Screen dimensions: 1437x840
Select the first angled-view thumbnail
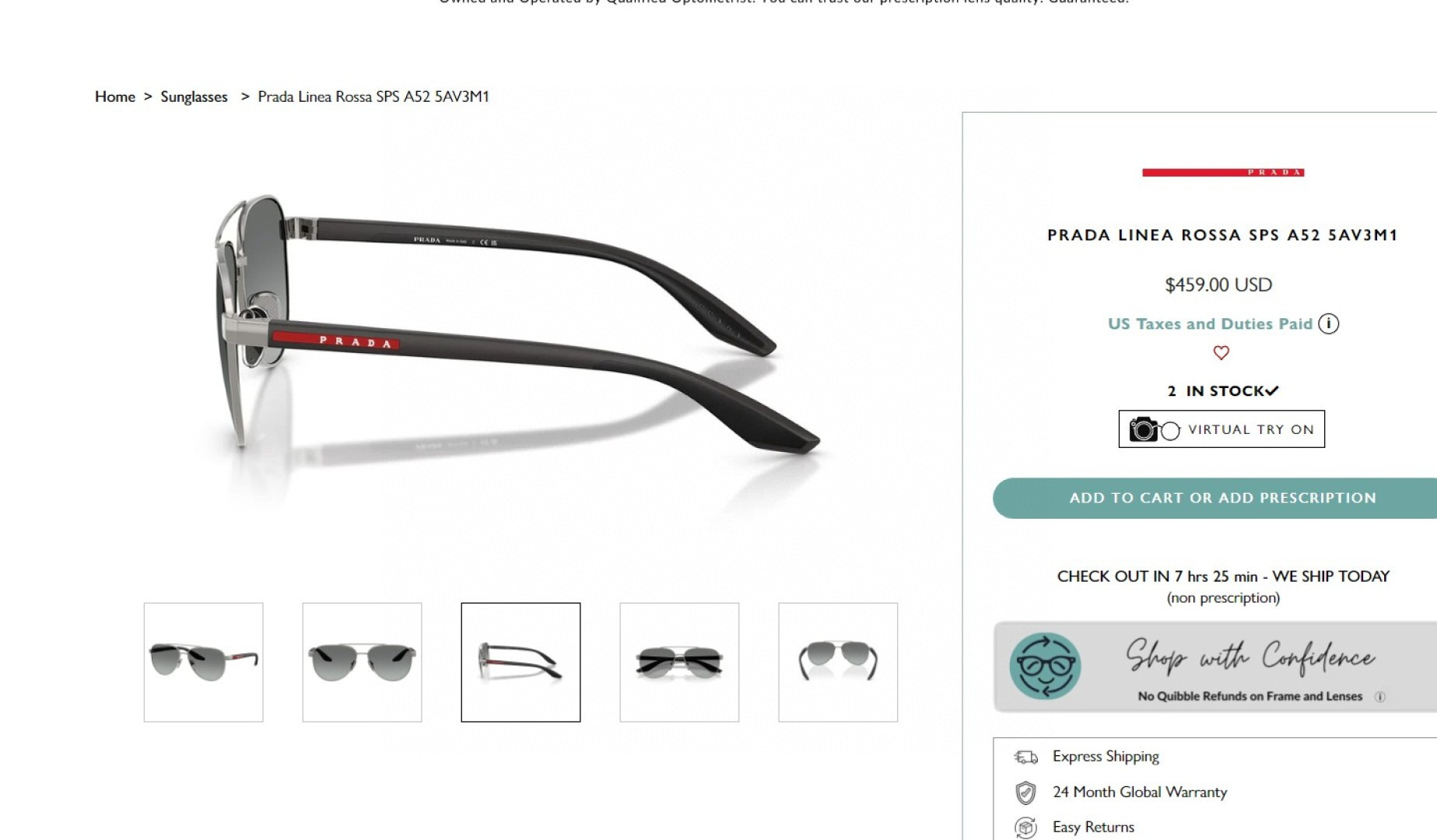tap(203, 662)
